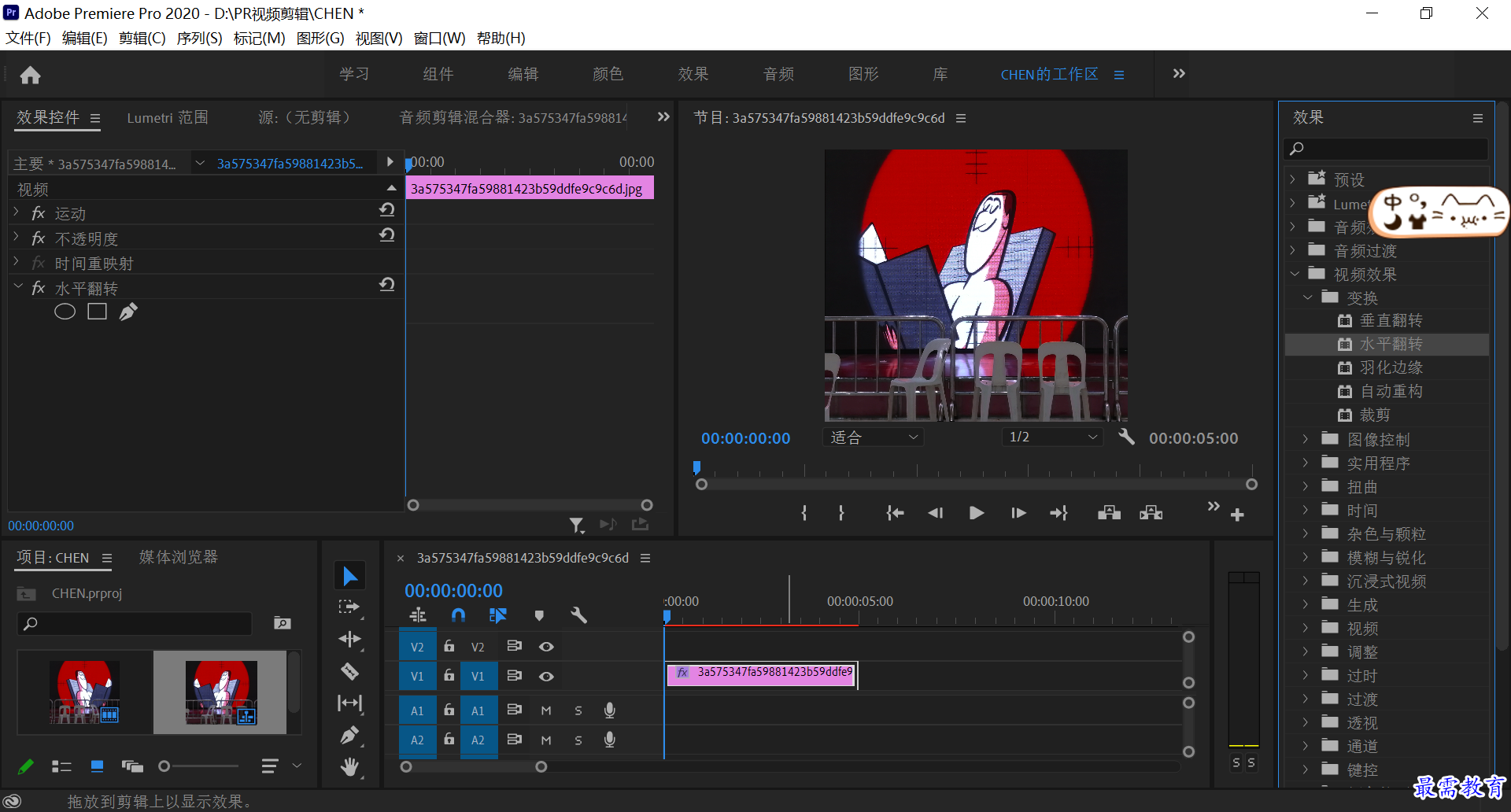This screenshot has height=812, width=1511.
Task: Go to In point
Action: point(895,513)
